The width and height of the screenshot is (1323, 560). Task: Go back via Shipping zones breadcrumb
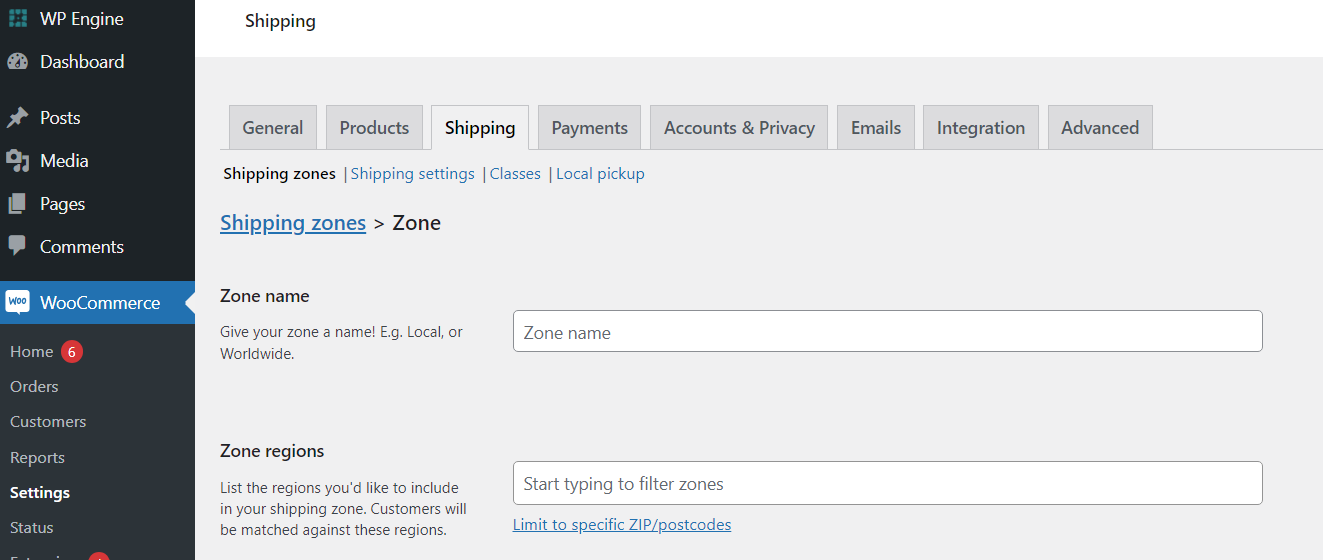pyautogui.click(x=293, y=223)
